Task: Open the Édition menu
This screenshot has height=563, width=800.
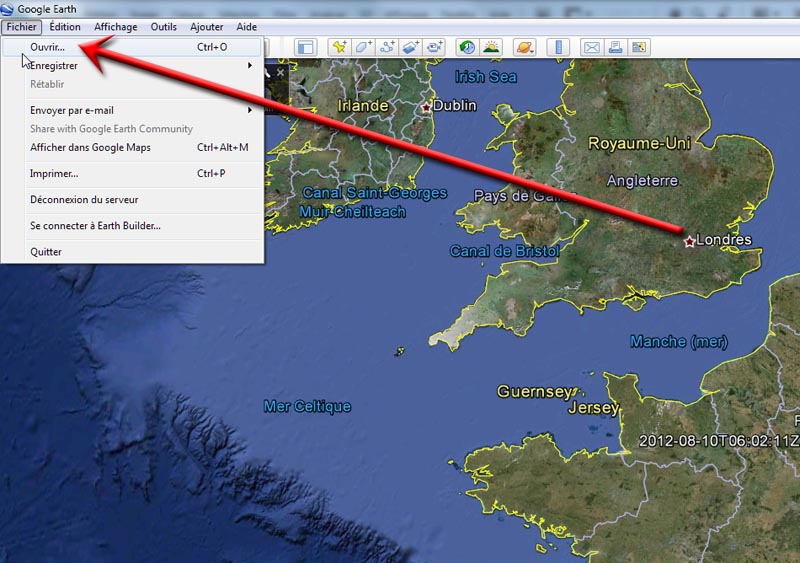Action: pyautogui.click(x=65, y=27)
